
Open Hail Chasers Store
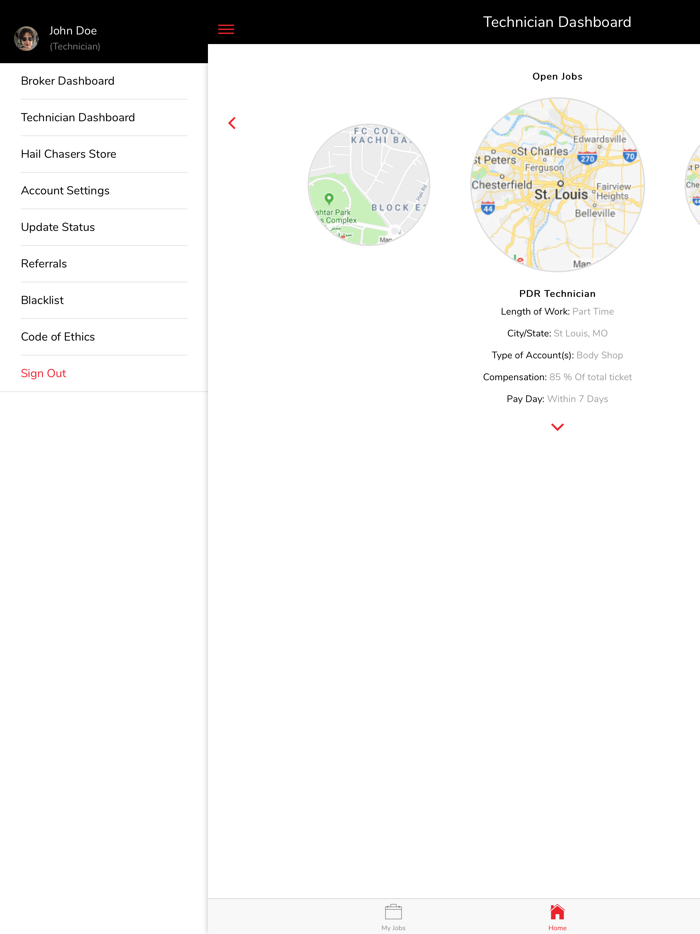[104, 154]
